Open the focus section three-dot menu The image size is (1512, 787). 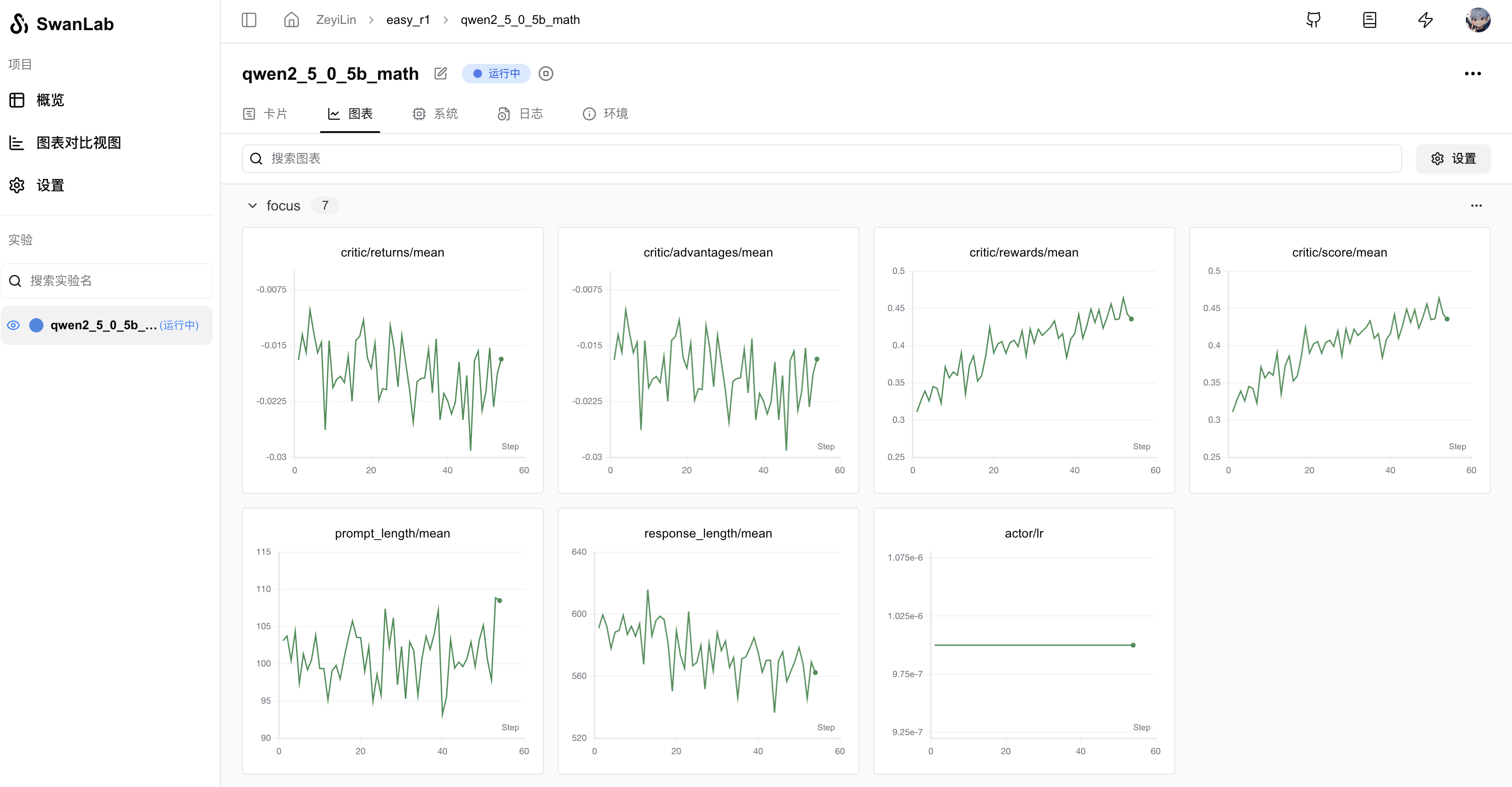(1476, 206)
